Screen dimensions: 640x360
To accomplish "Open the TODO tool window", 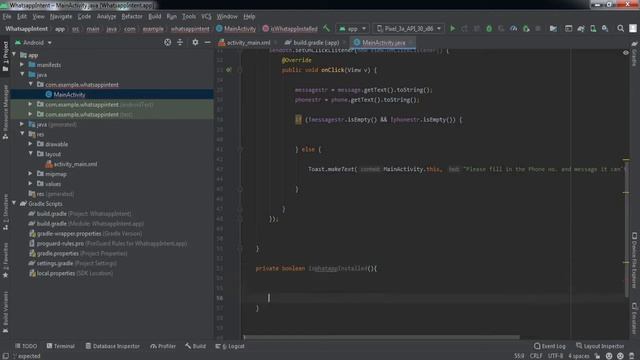I will click(26, 346).
